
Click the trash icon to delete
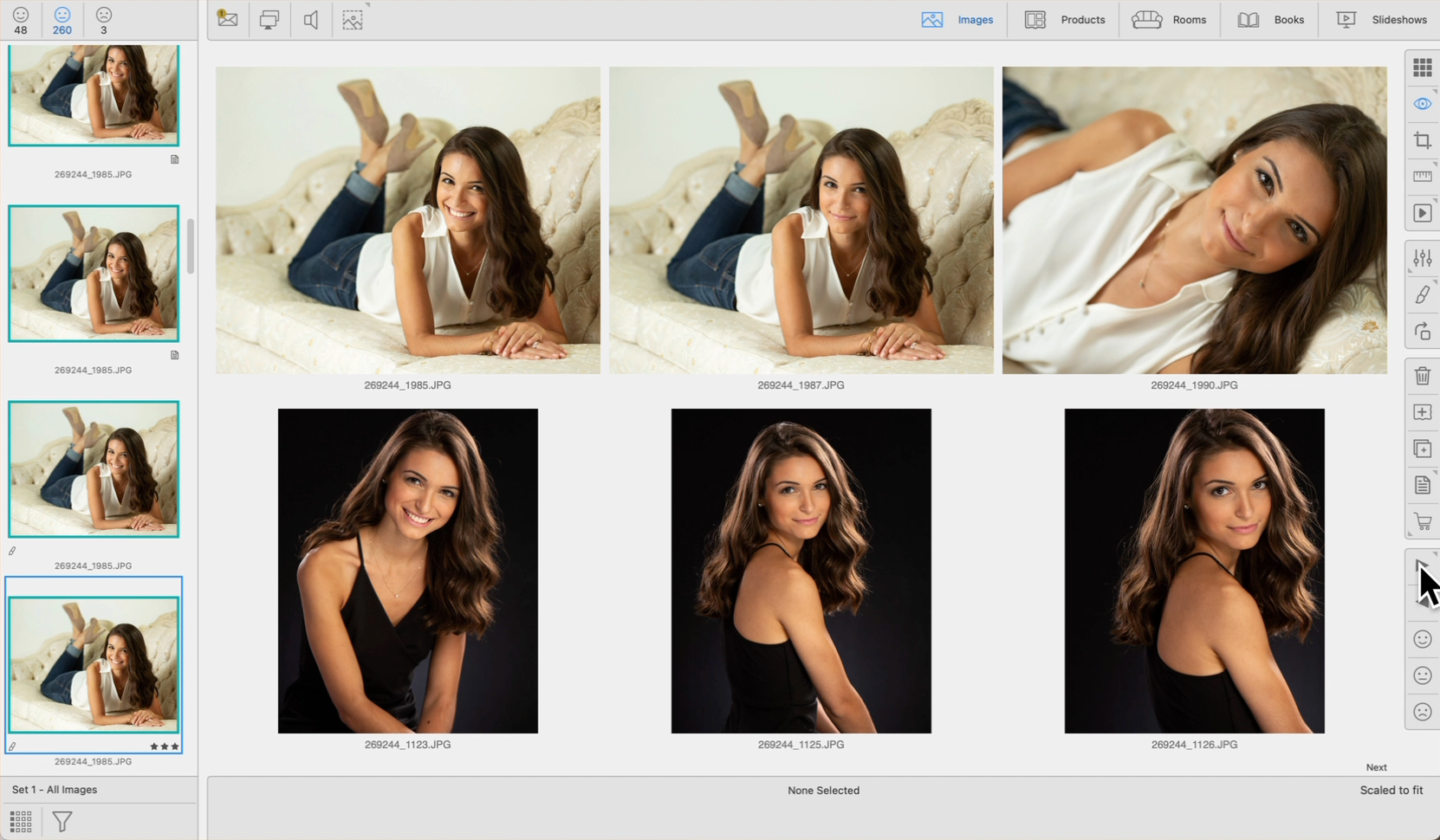pyautogui.click(x=1422, y=376)
